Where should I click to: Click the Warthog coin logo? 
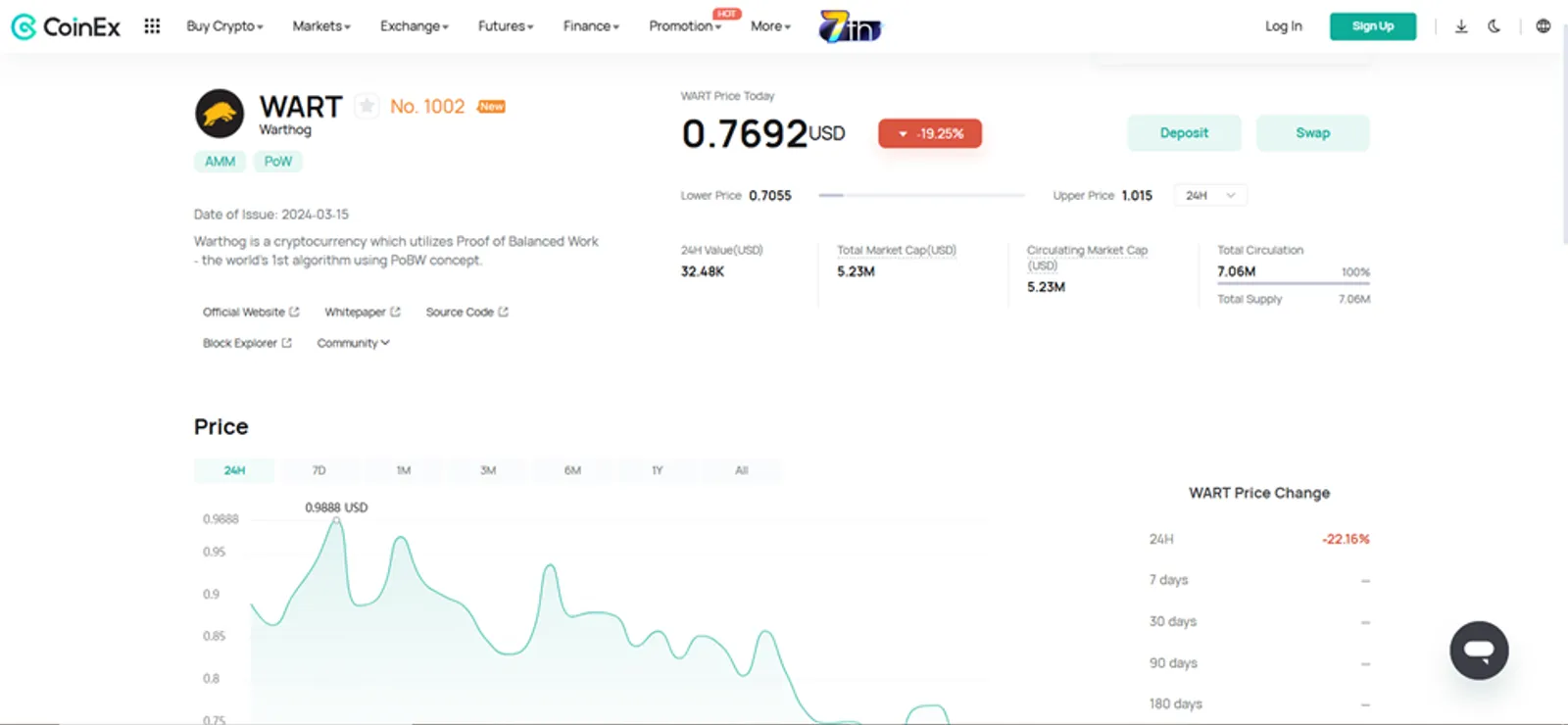point(220,114)
